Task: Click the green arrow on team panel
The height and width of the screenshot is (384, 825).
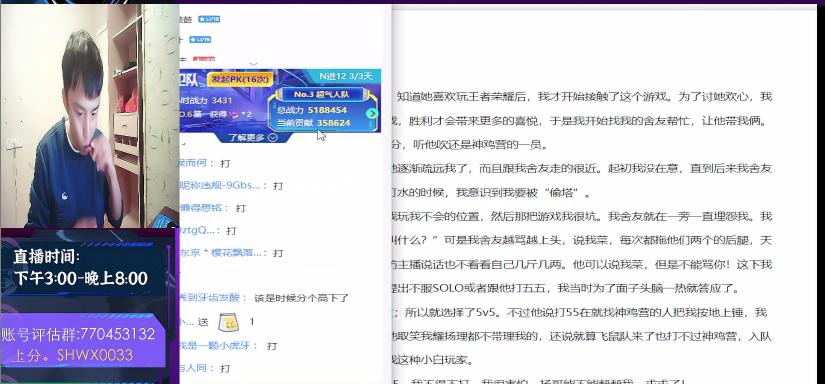Action: 373,114
